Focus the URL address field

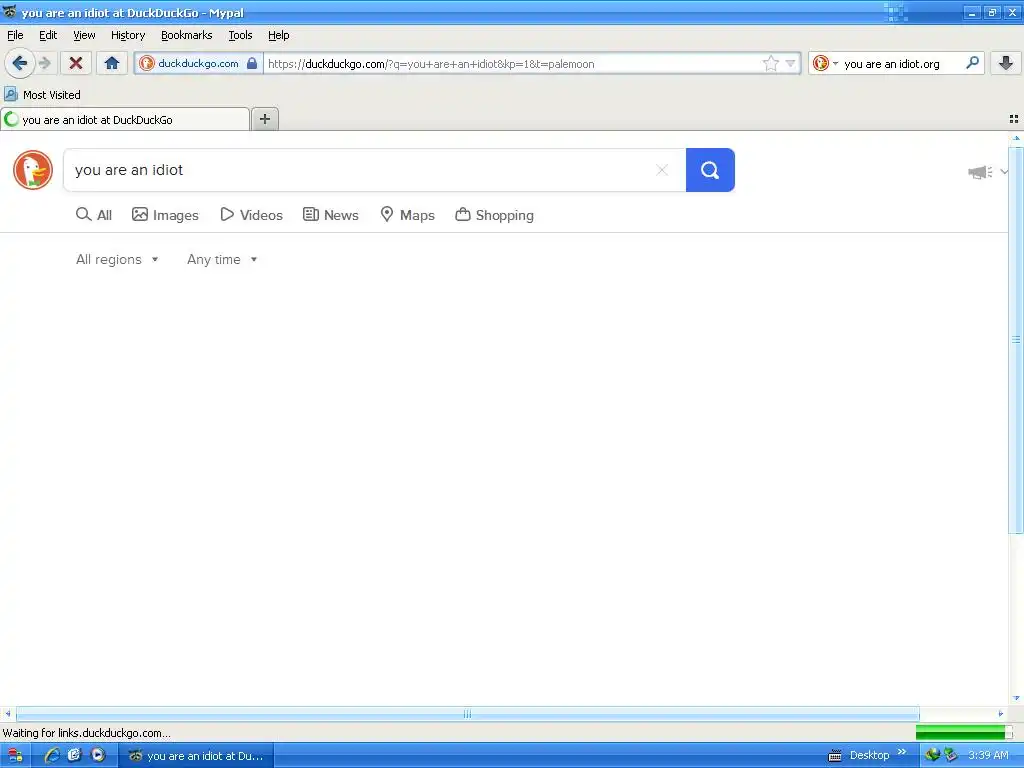[x=512, y=63]
